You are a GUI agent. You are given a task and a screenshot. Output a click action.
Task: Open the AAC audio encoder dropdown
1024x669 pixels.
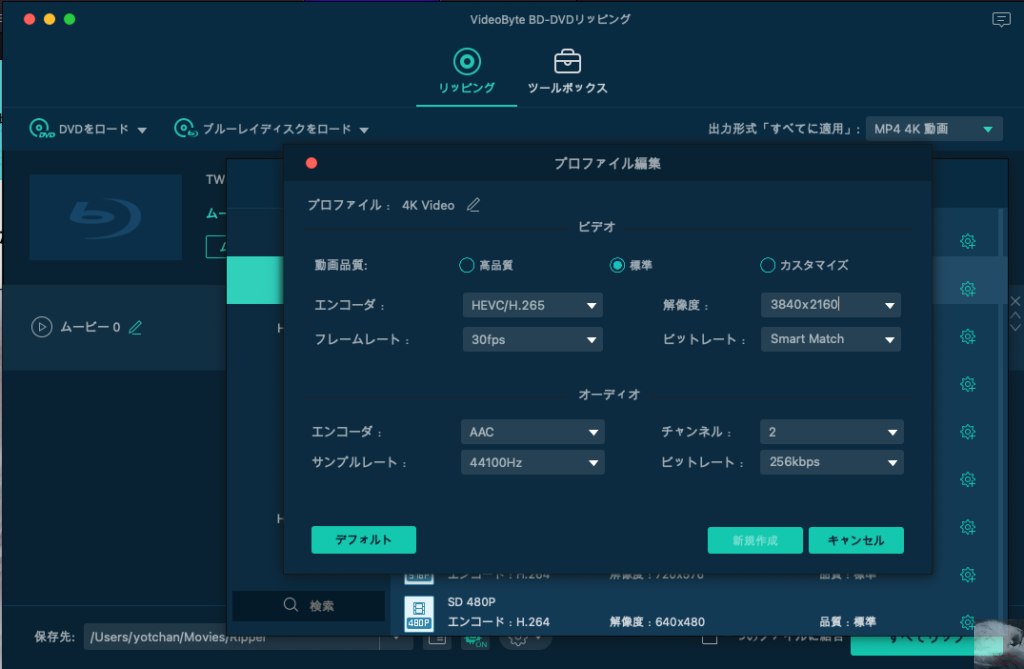tap(532, 432)
